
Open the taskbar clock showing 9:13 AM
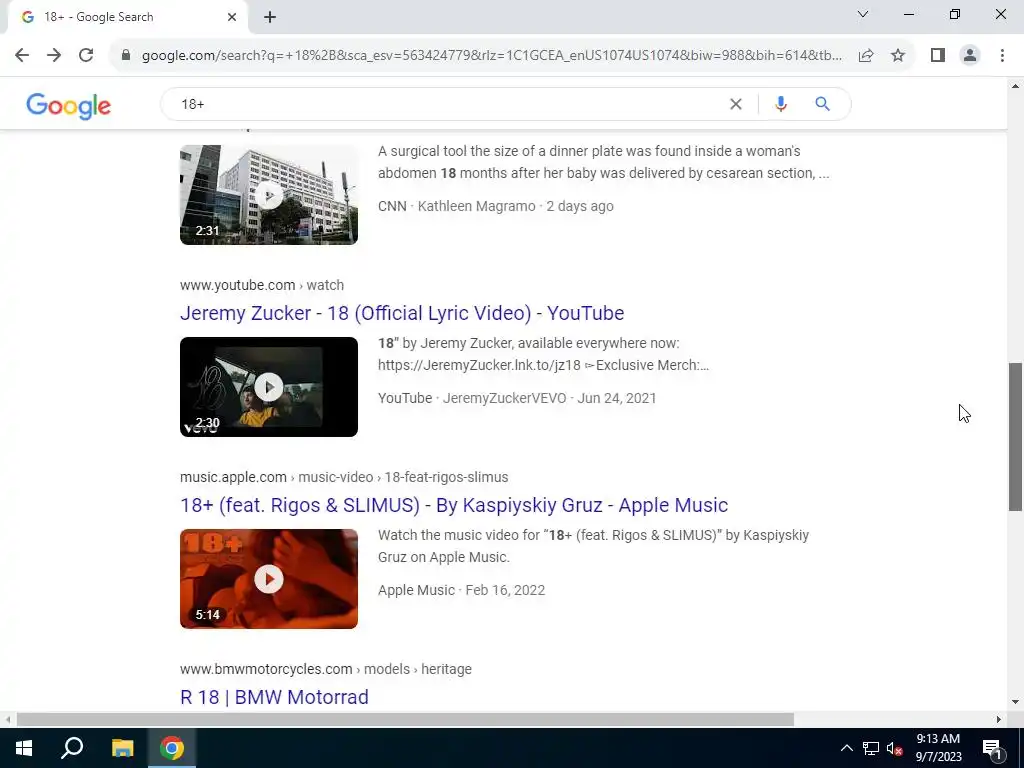(x=938, y=748)
